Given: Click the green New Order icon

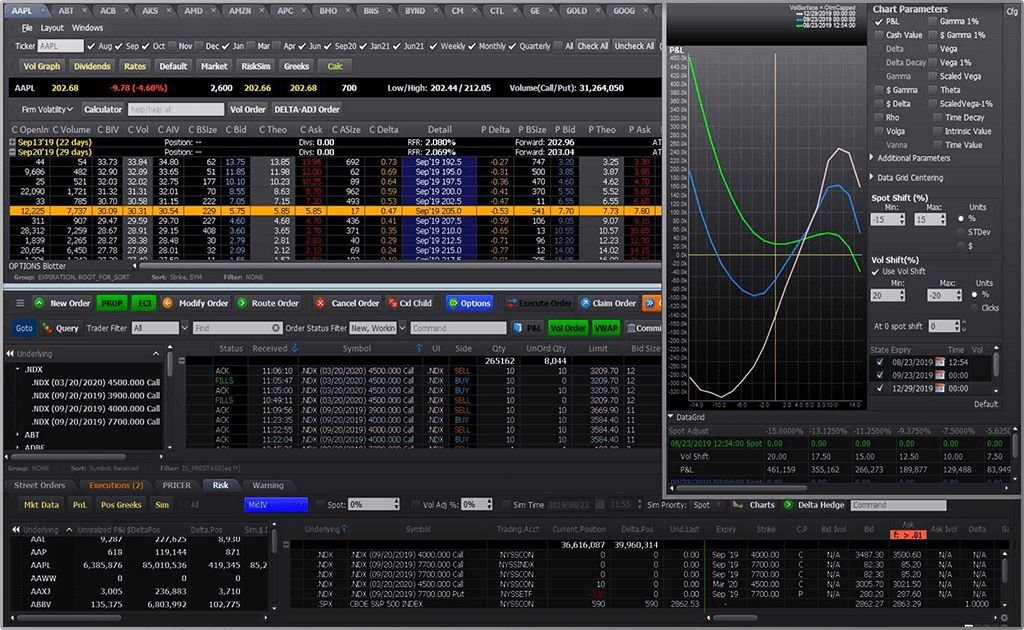Looking at the screenshot, I should [38, 304].
